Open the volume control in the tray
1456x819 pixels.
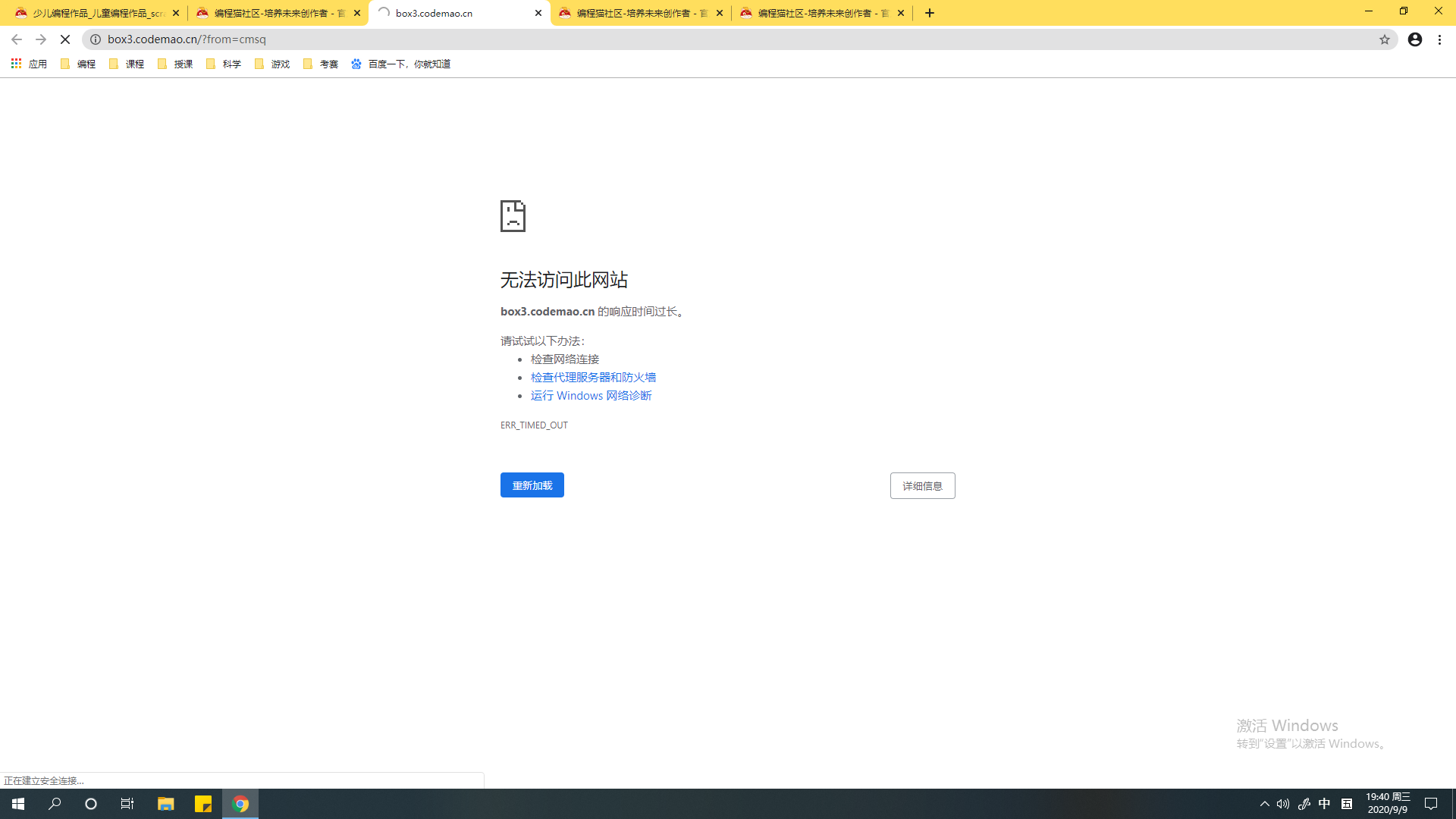pos(1283,804)
